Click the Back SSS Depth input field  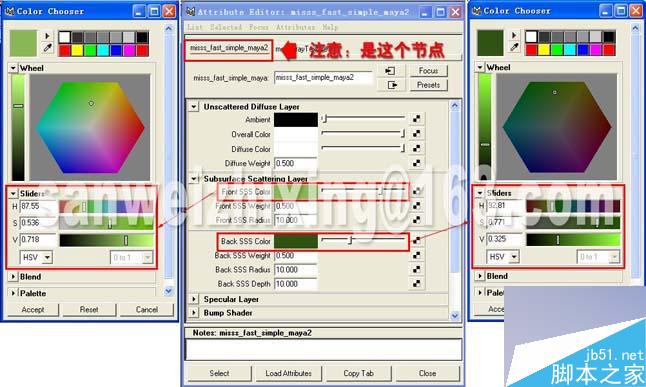tap(295, 284)
